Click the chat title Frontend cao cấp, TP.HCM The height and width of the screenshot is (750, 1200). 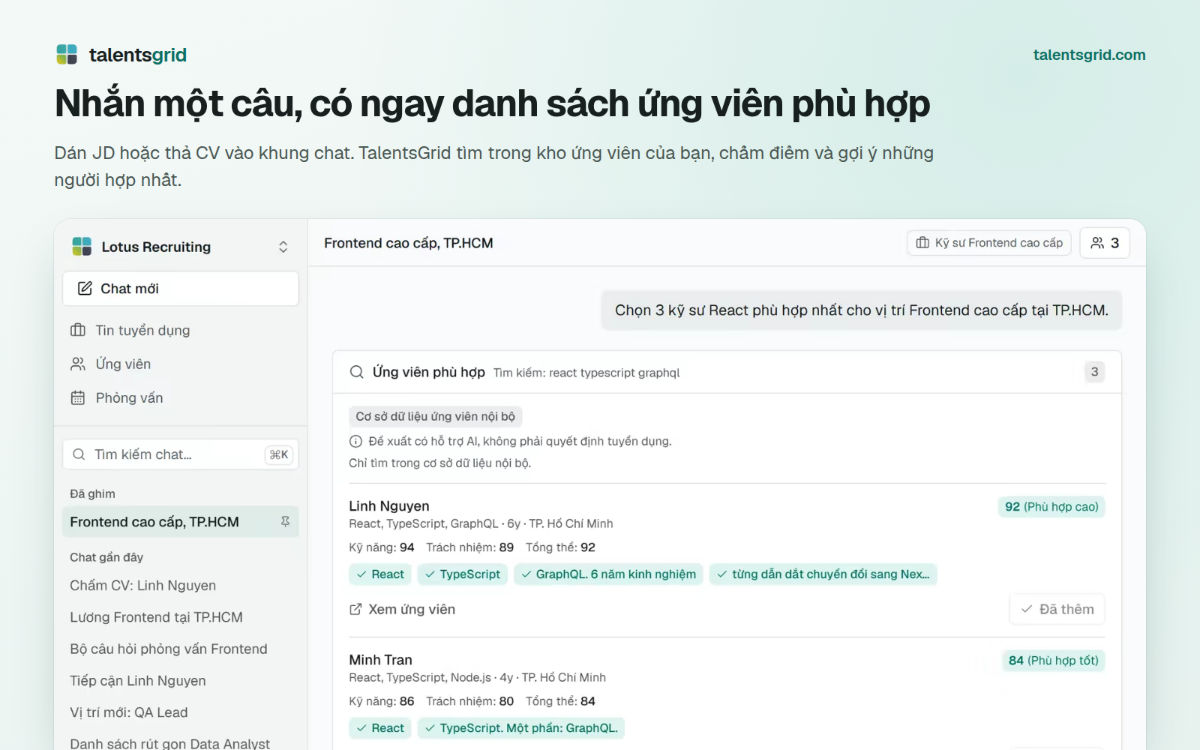point(408,243)
